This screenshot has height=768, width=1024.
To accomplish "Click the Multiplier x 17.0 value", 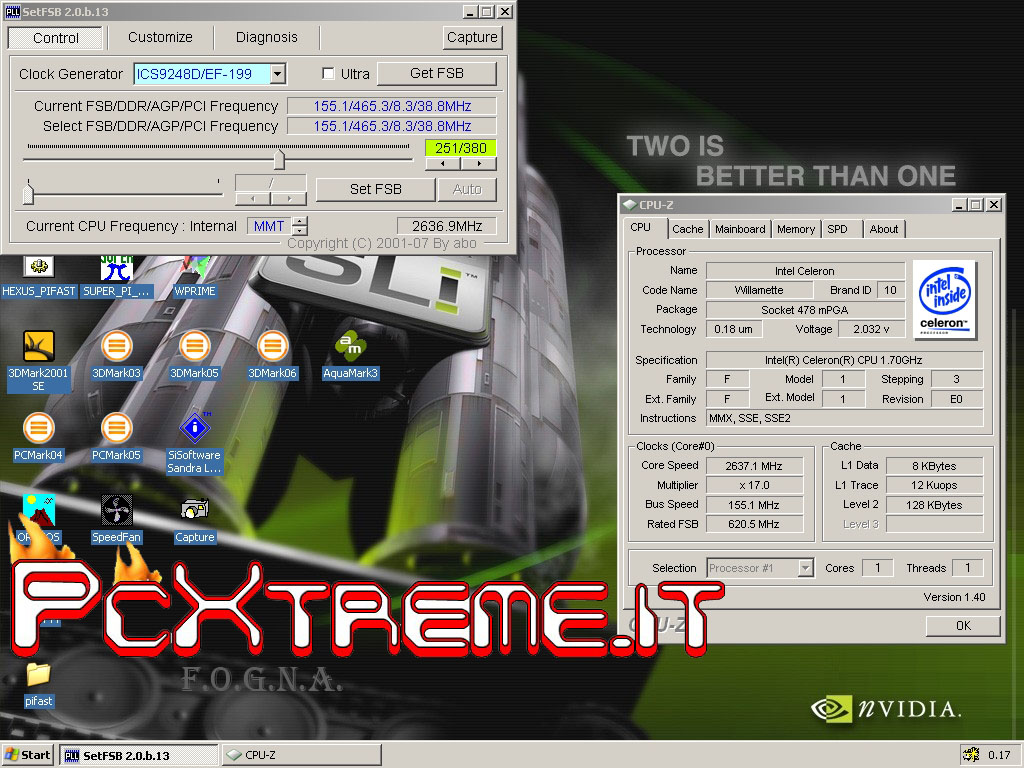I will [x=754, y=485].
